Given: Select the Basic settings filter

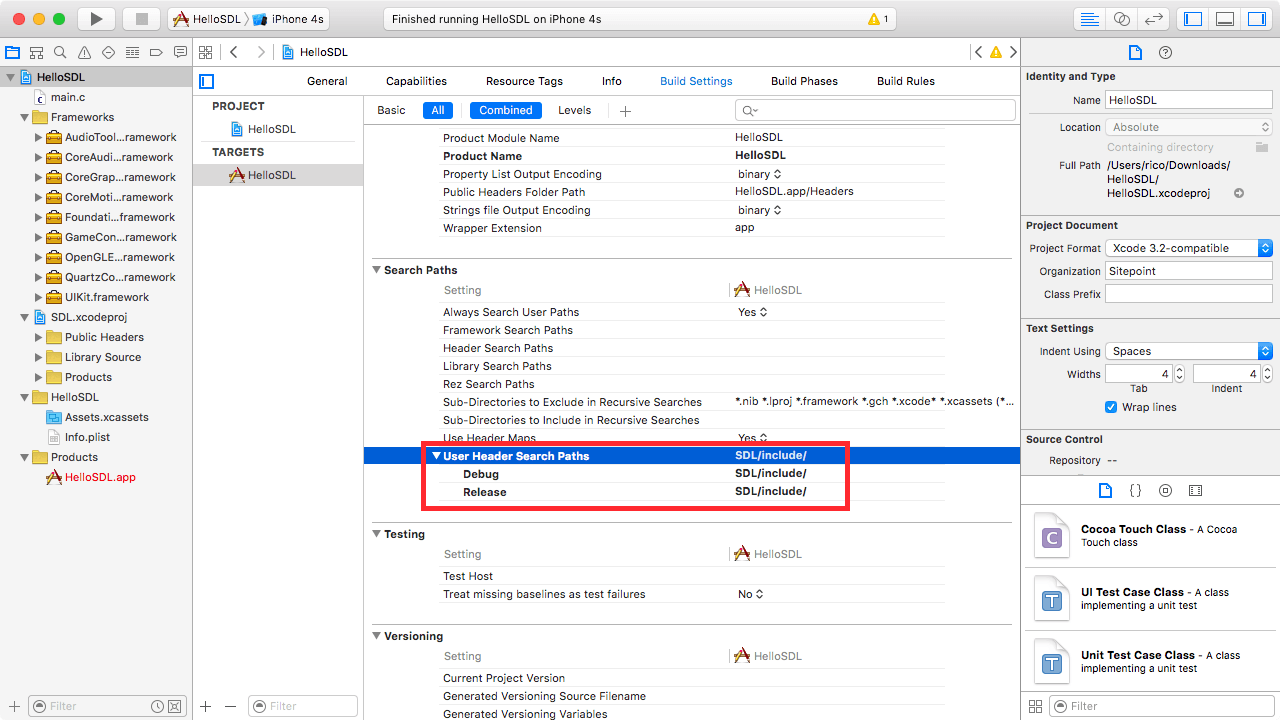Looking at the screenshot, I should 391,110.
